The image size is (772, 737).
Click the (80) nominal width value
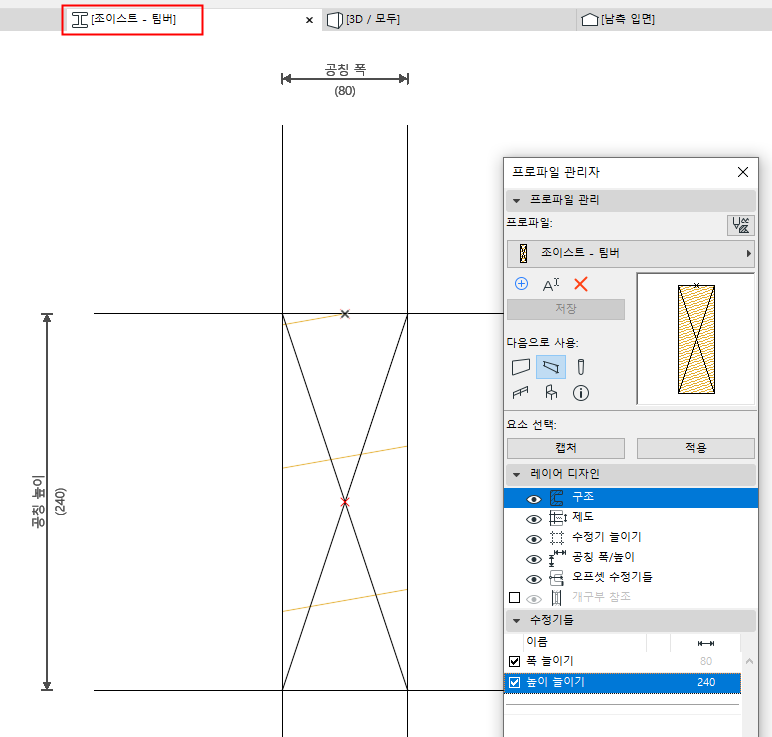pyautogui.click(x=345, y=91)
